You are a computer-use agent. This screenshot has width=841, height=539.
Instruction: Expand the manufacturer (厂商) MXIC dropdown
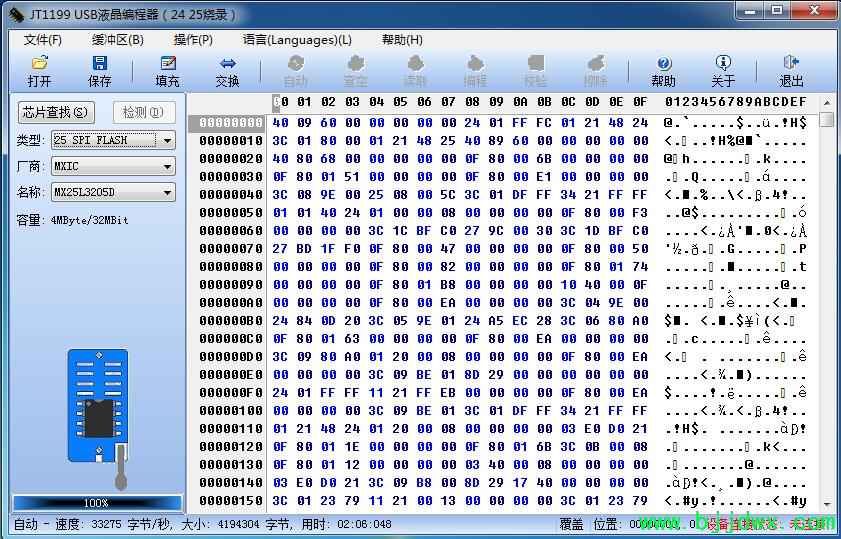click(167, 167)
